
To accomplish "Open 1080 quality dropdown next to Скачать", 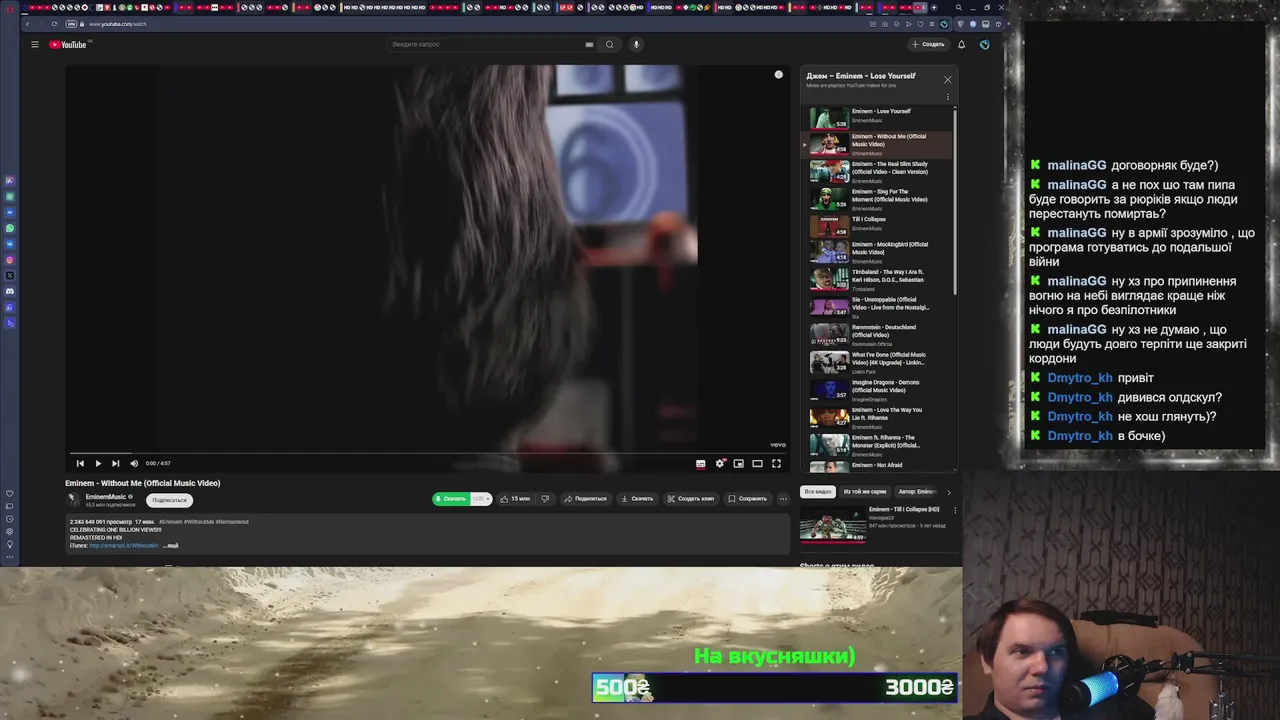I will [480, 498].
